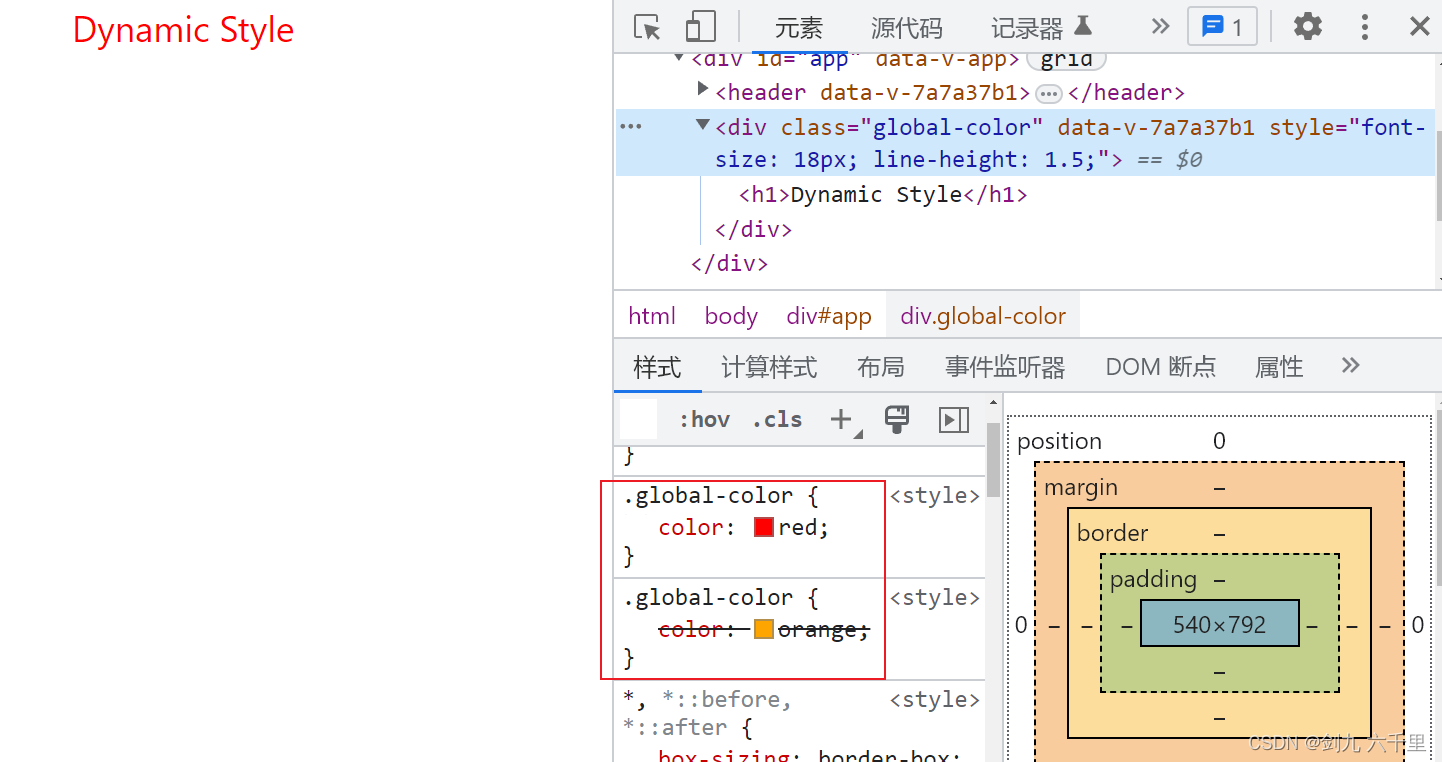Close the DevTools panel
1442x762 pixels.
1419,27
